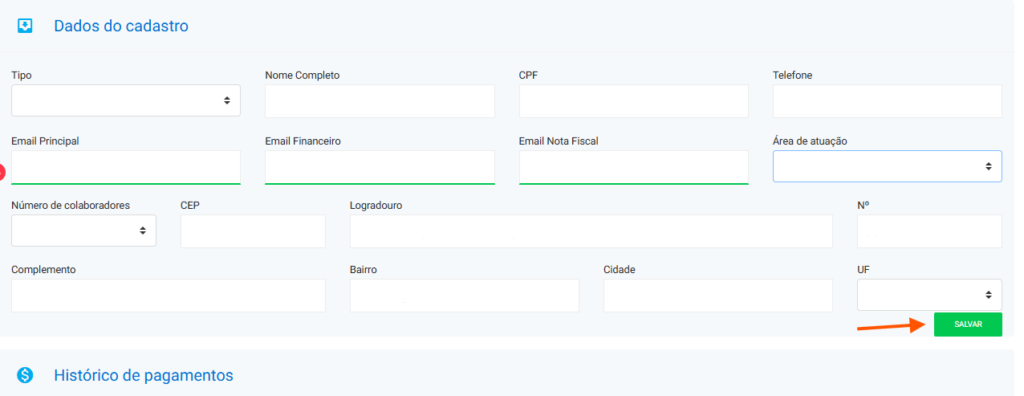Click the Nome Completo input field
This screenshot has height=396, width=1024.
tap(379, 101)
